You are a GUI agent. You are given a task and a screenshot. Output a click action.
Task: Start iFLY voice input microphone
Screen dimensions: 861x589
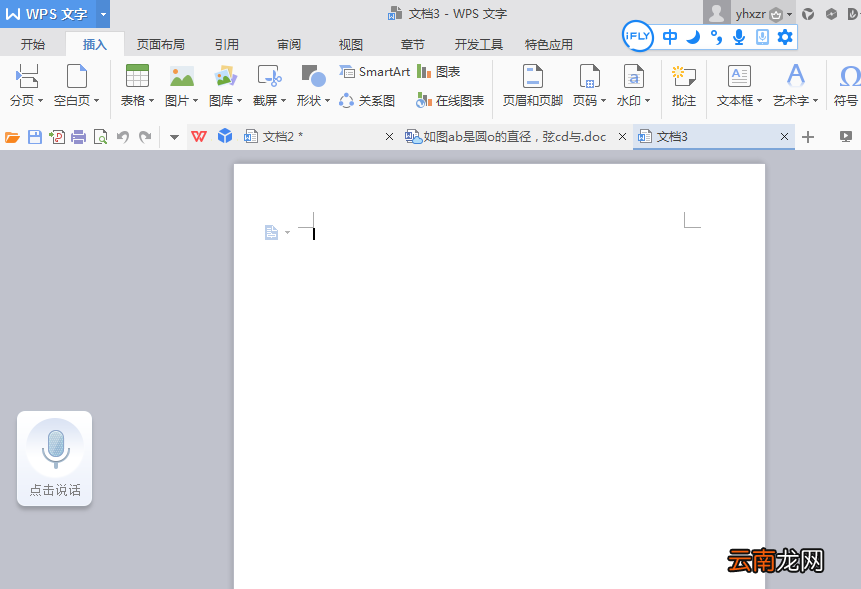(739, 37)
